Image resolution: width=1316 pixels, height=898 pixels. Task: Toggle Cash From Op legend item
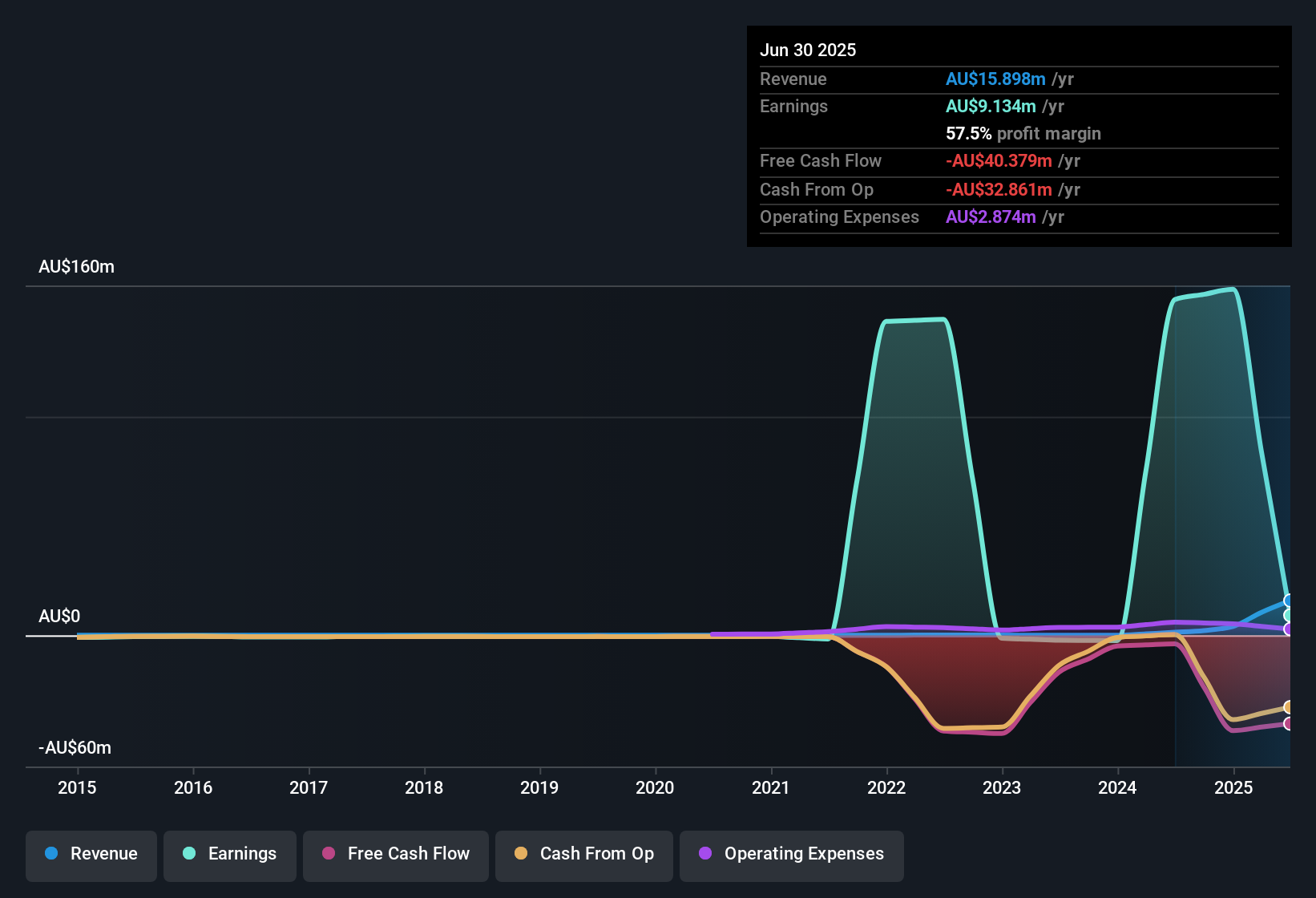pos(584,856)
